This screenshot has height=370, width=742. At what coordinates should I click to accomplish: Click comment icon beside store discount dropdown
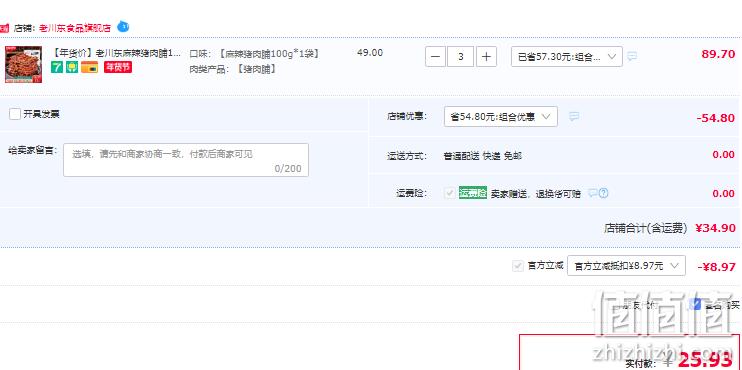point(574,116)
